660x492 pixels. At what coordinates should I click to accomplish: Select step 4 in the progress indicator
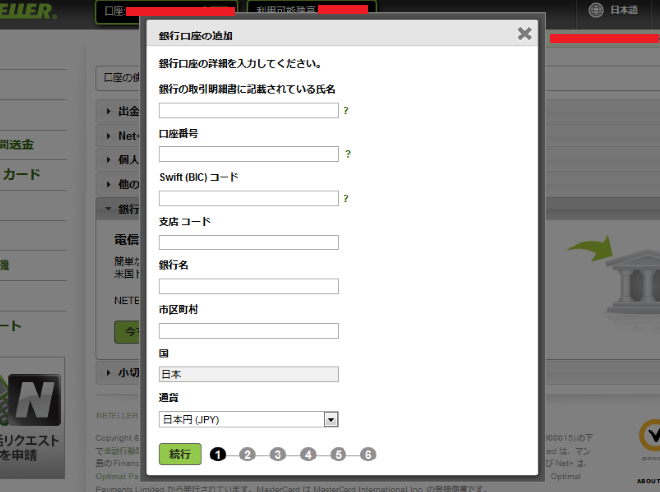(308, 455)
